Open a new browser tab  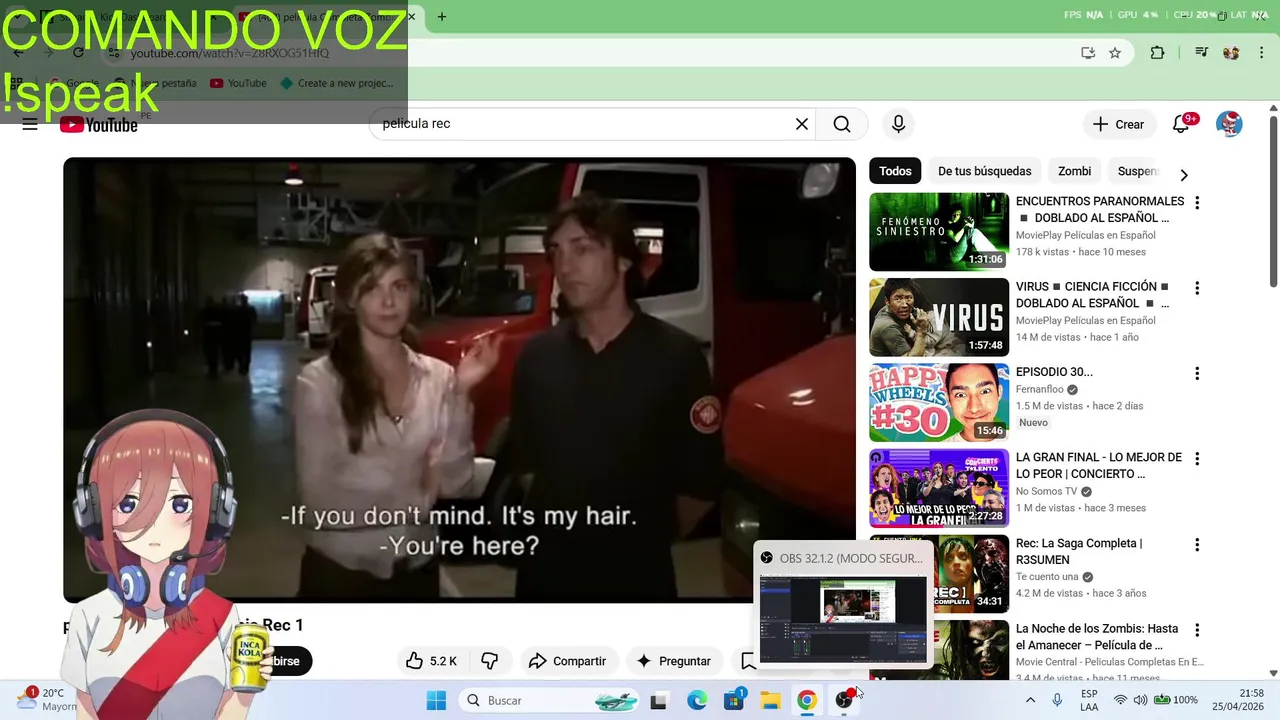pos(442,16)
